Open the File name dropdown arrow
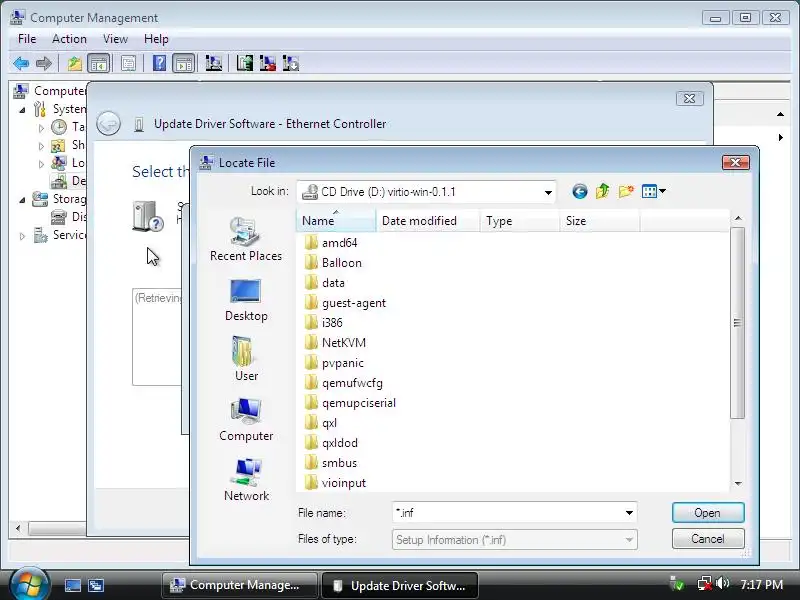 coord(629,513)
